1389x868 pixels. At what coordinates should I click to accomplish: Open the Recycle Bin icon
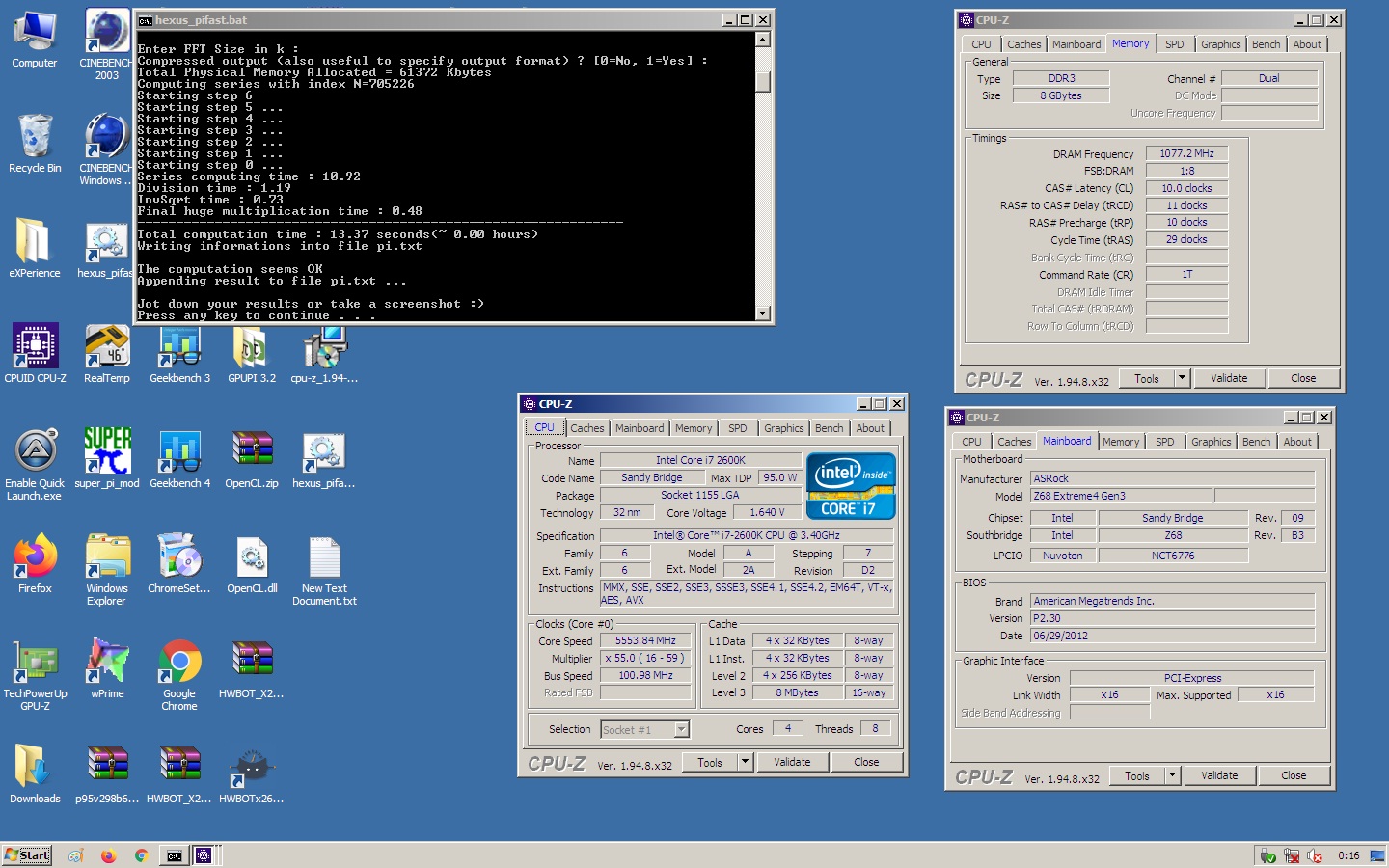coord(35,145)
